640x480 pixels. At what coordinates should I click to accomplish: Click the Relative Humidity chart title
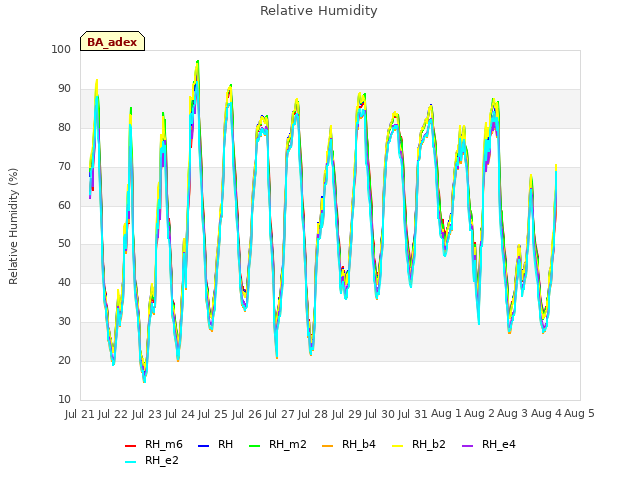[319, 11]
